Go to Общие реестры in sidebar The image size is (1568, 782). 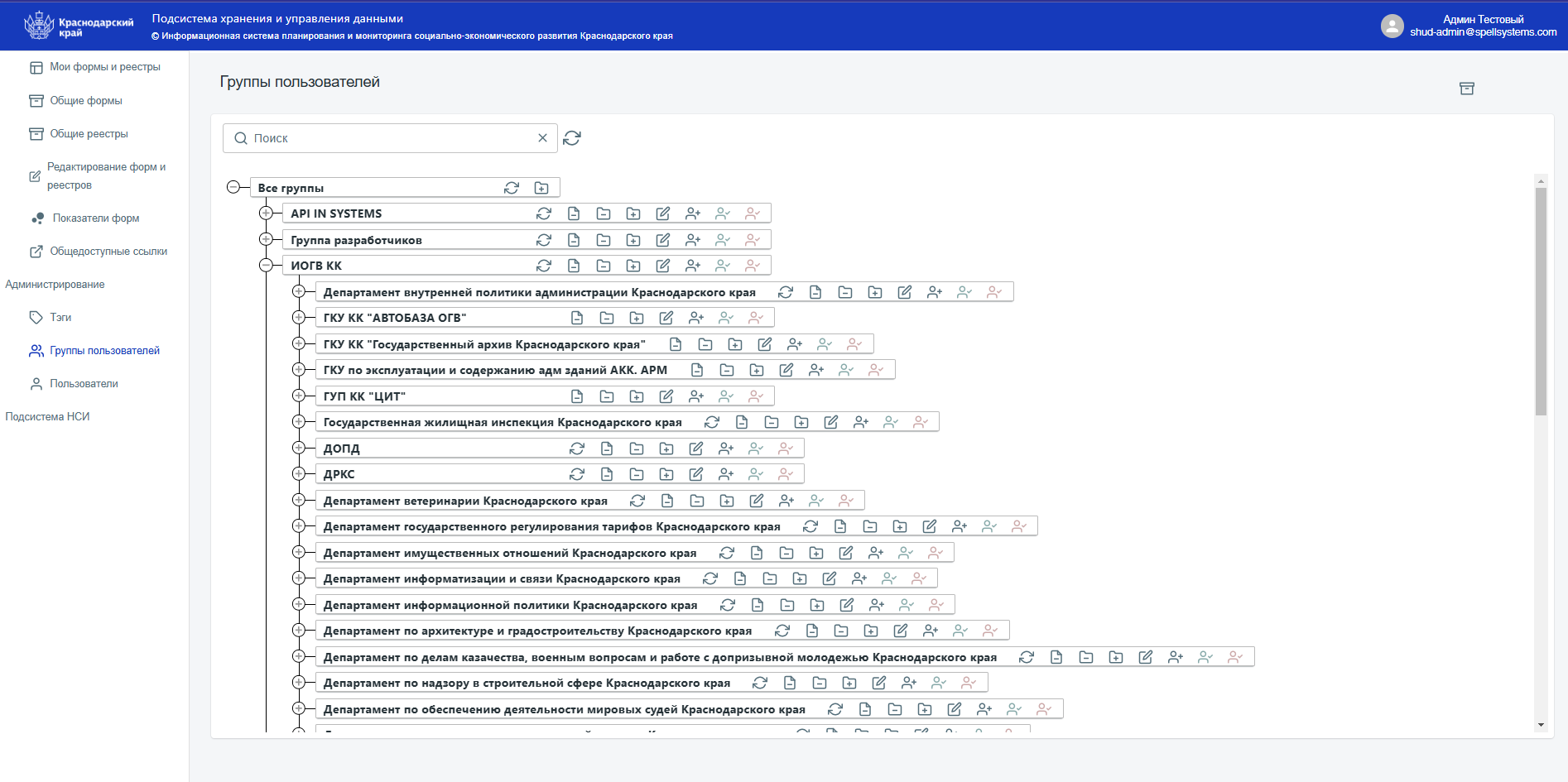pyautogui.click(x=89, y=134)
